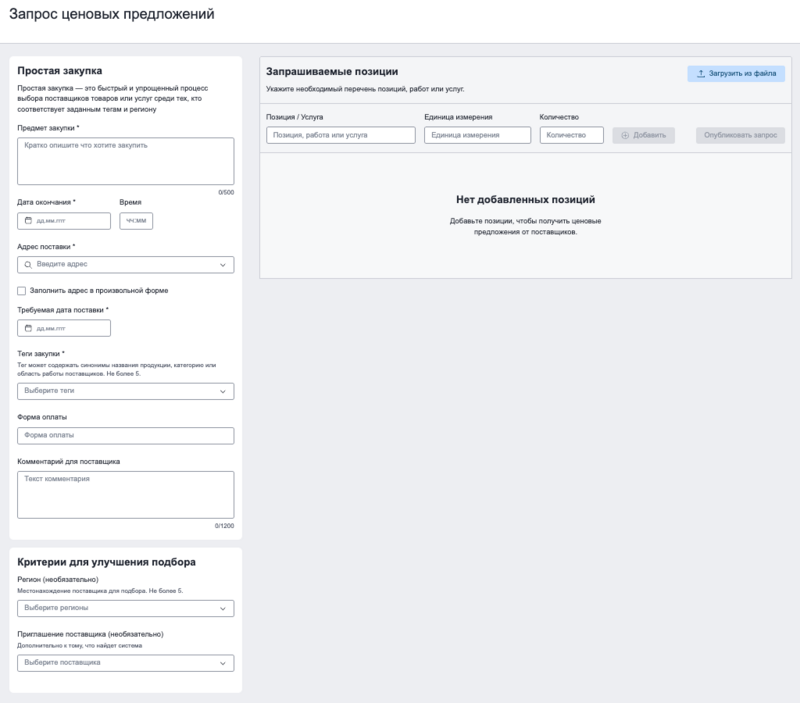Click the 'Загрузить из файла' button
800x703 pixels.
coord(736,74)
